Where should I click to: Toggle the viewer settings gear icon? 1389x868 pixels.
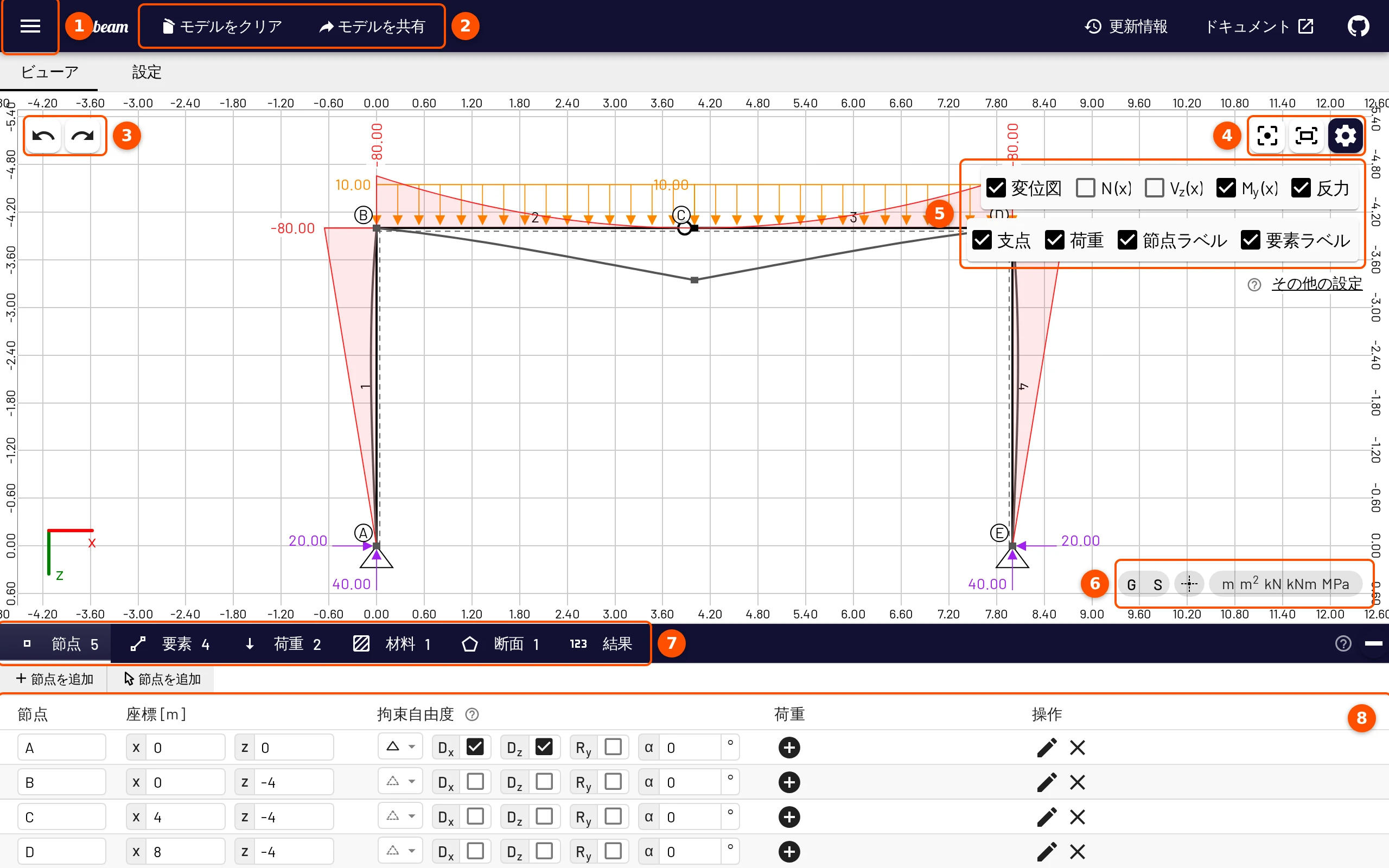pyautogui.click(x=1346, y=136)
